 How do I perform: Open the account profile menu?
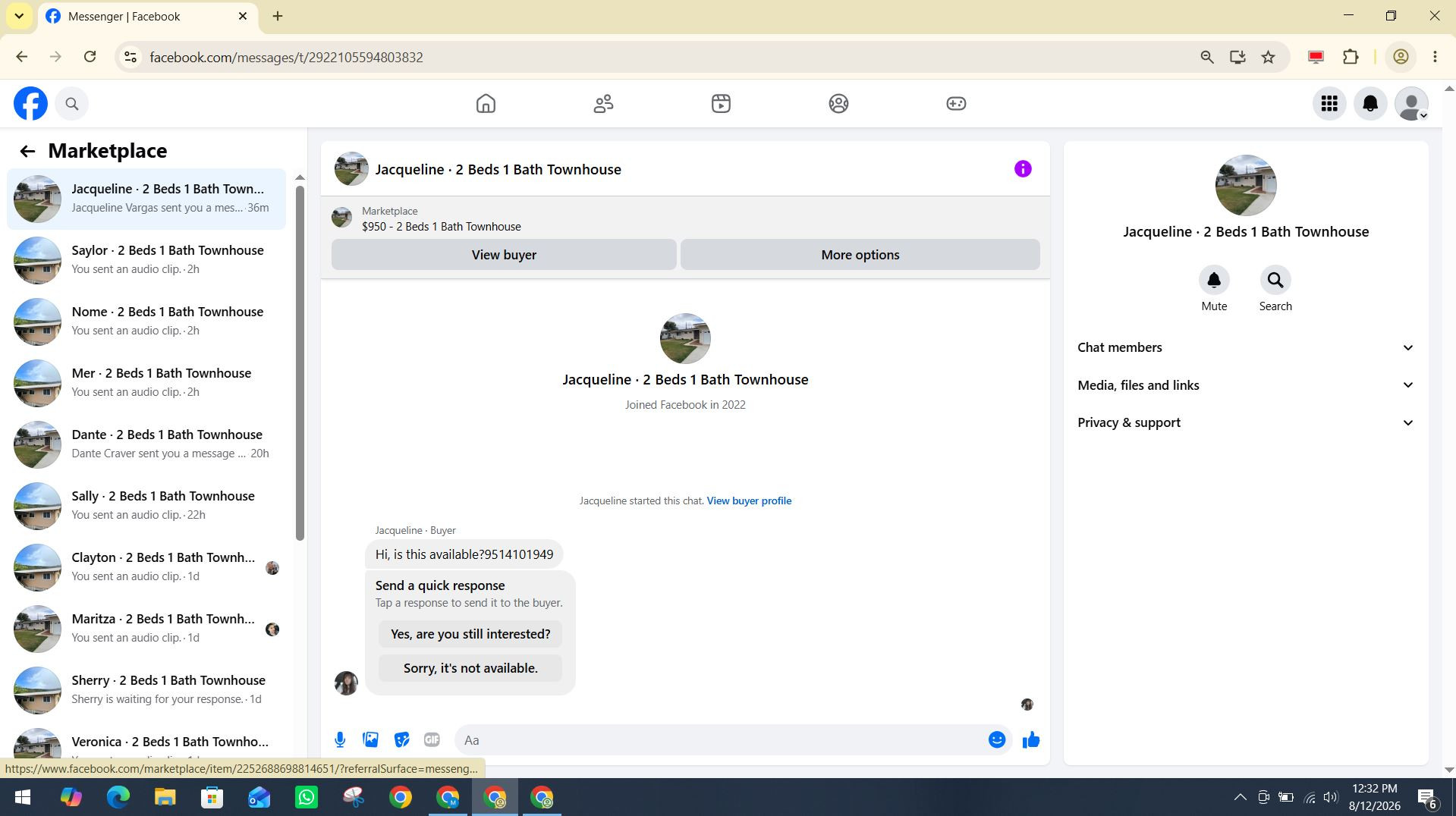(1411, 104)
